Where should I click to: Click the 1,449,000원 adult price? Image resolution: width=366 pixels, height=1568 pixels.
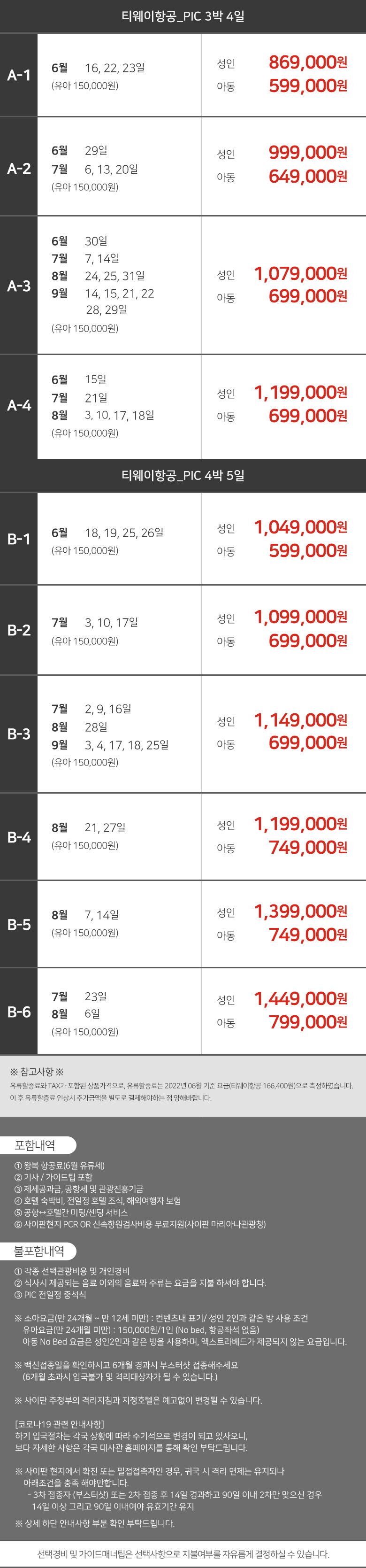(x=300, y=998)
